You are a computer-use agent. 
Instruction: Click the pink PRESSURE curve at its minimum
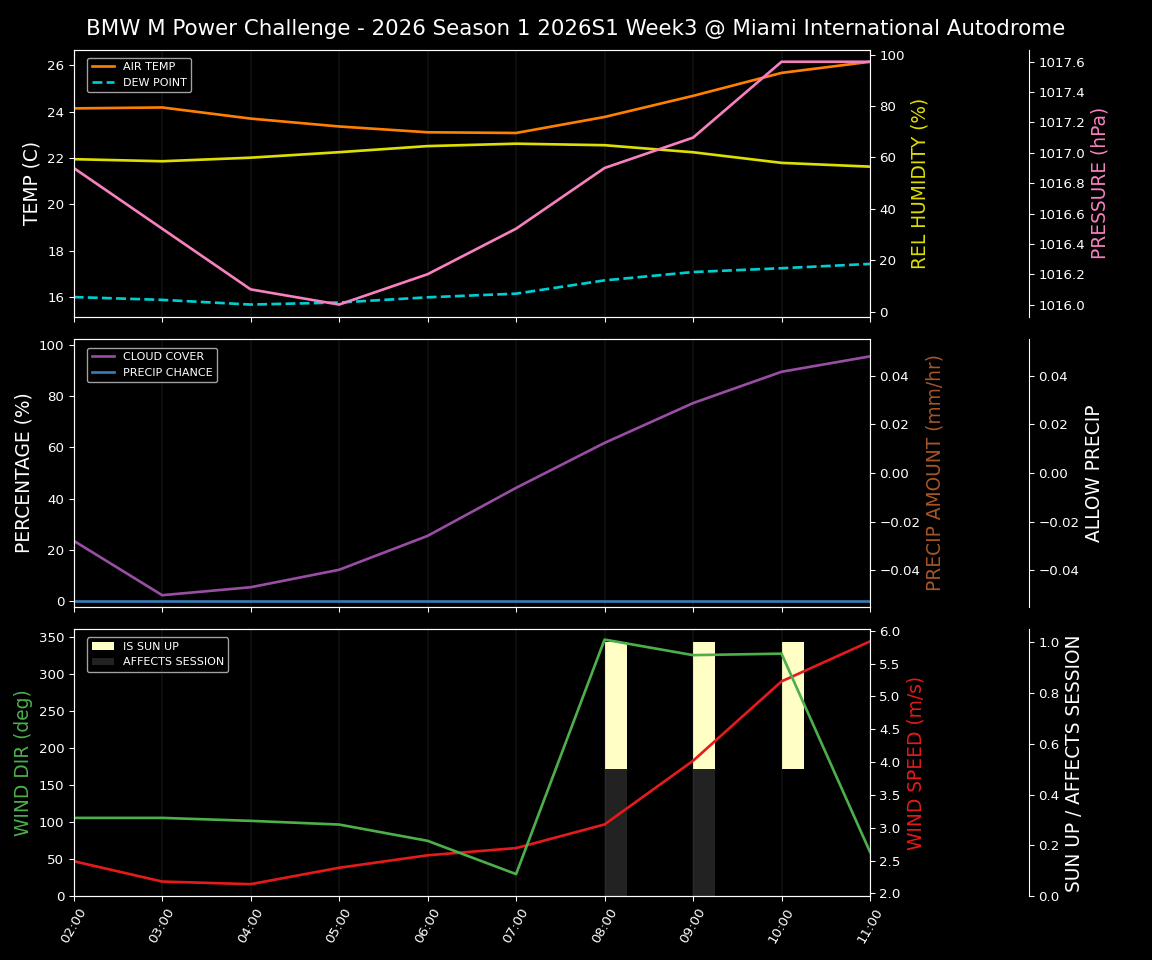340,303
